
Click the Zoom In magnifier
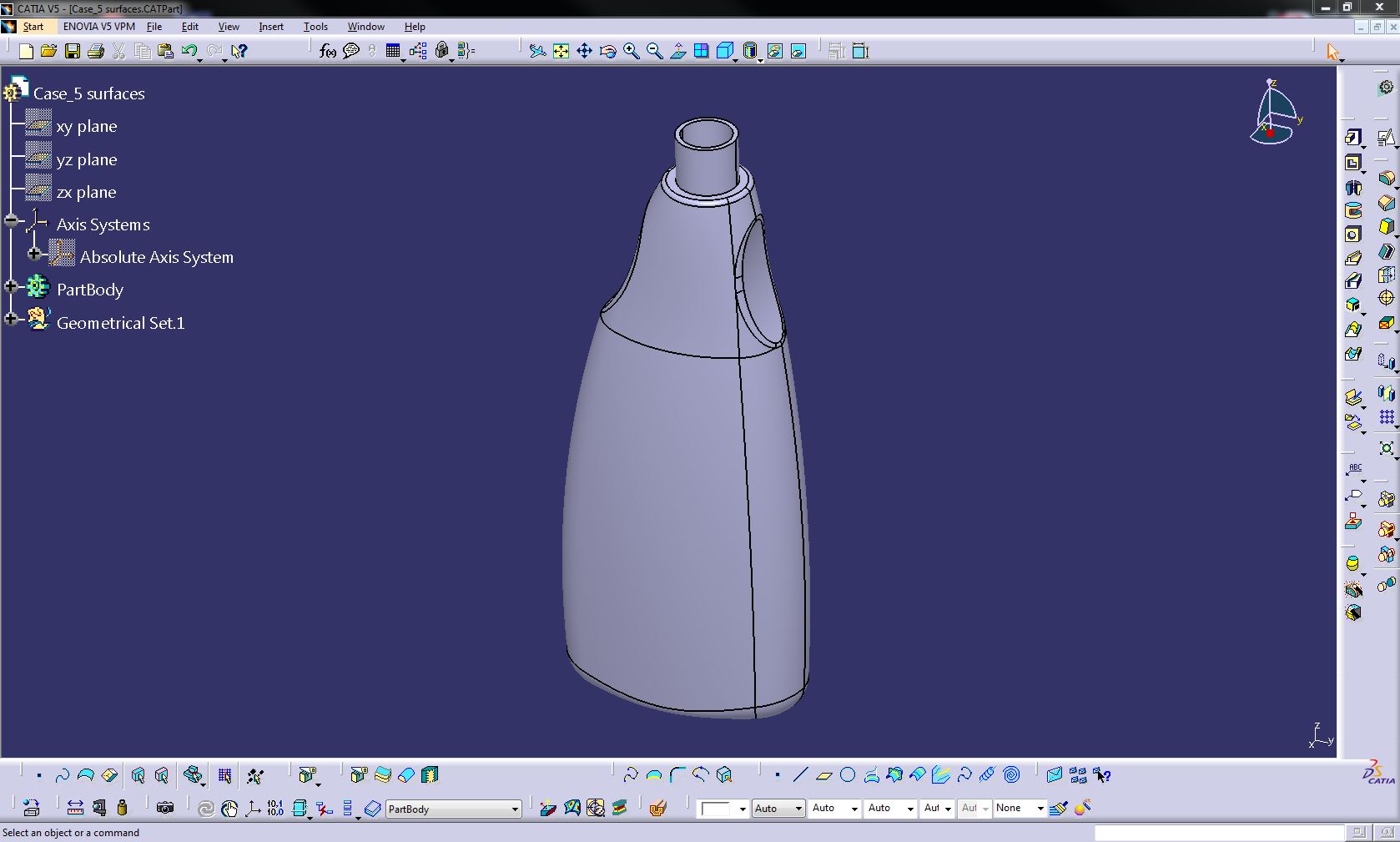point(632,52)
